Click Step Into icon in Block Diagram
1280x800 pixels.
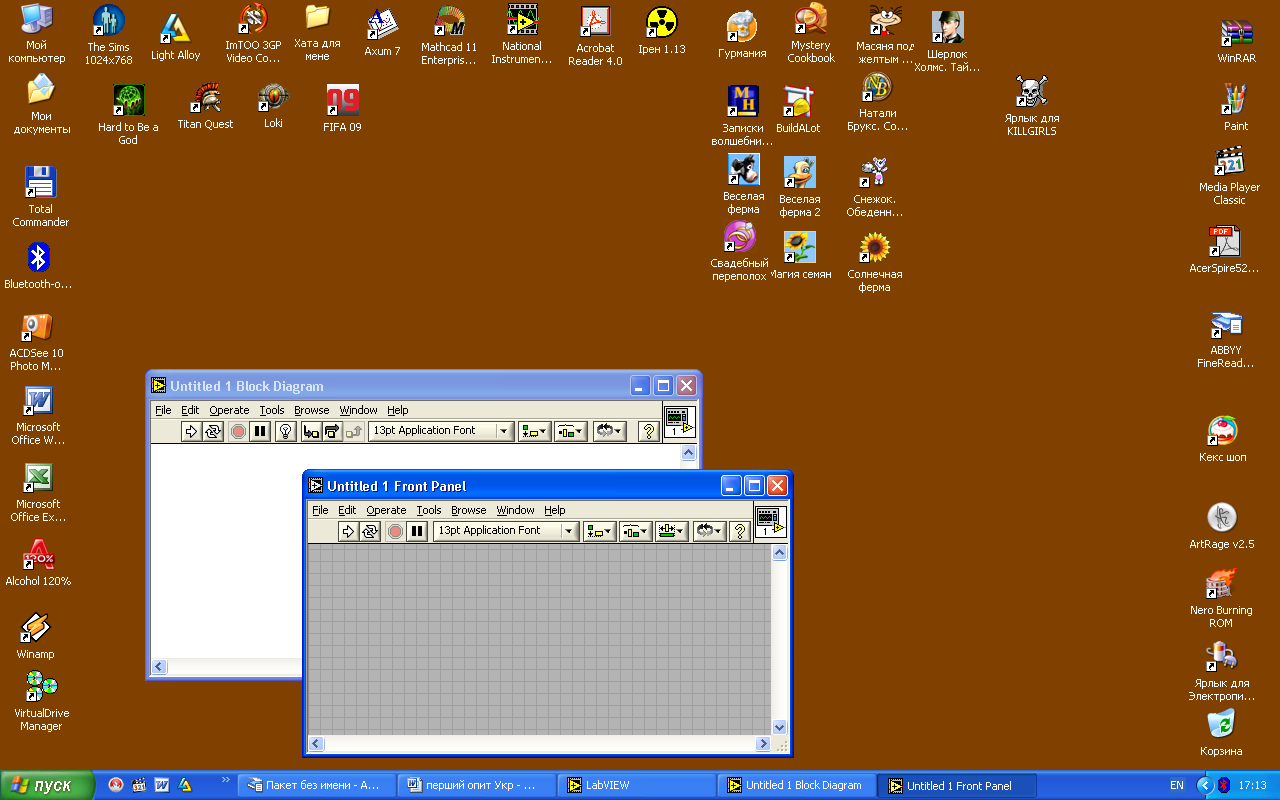click(x=311, y=431)
